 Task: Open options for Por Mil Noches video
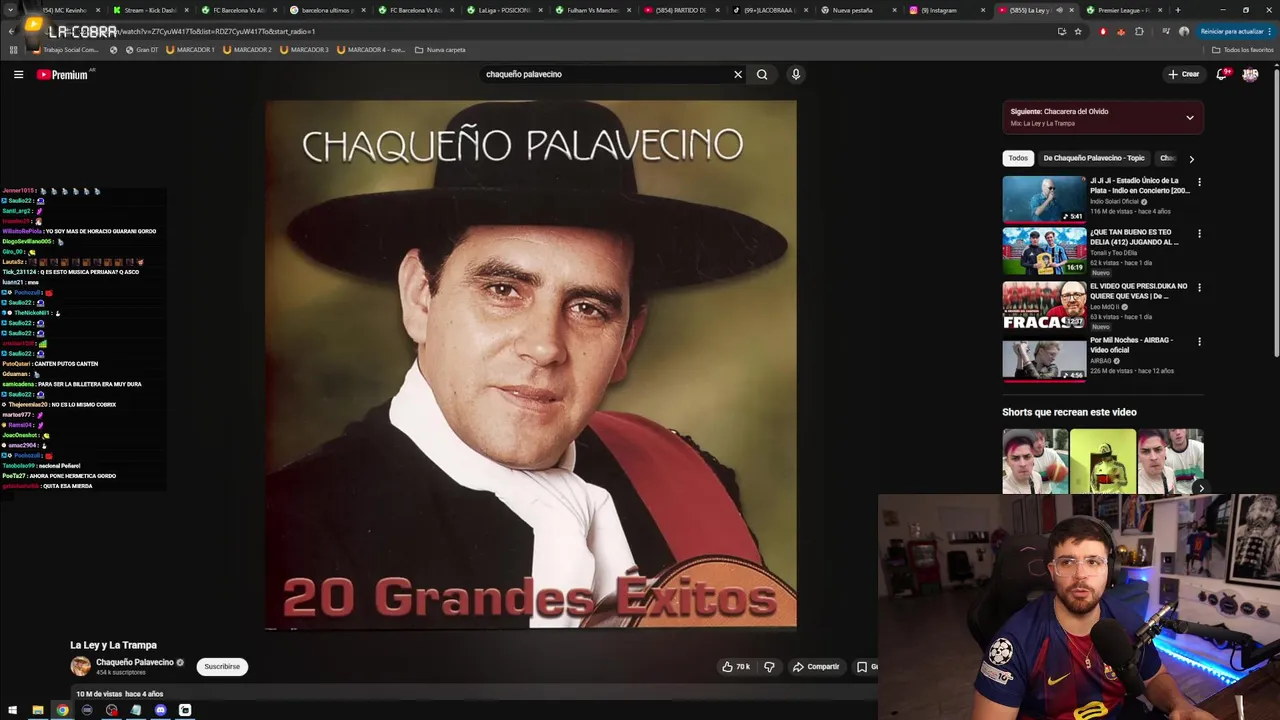pyautogui.click(x=1199, y=342)
